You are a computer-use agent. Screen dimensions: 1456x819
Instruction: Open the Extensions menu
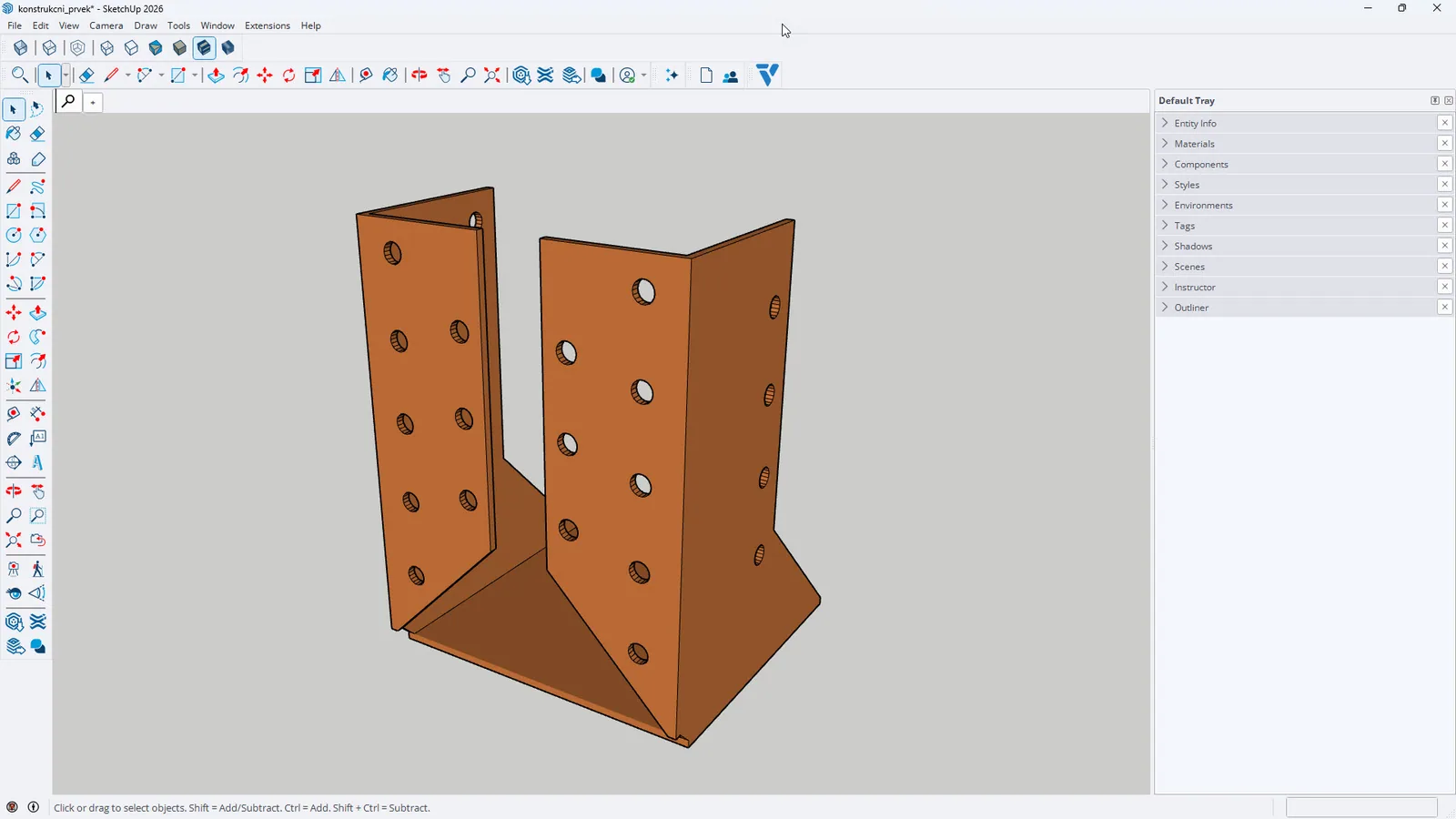click(268, 25)
